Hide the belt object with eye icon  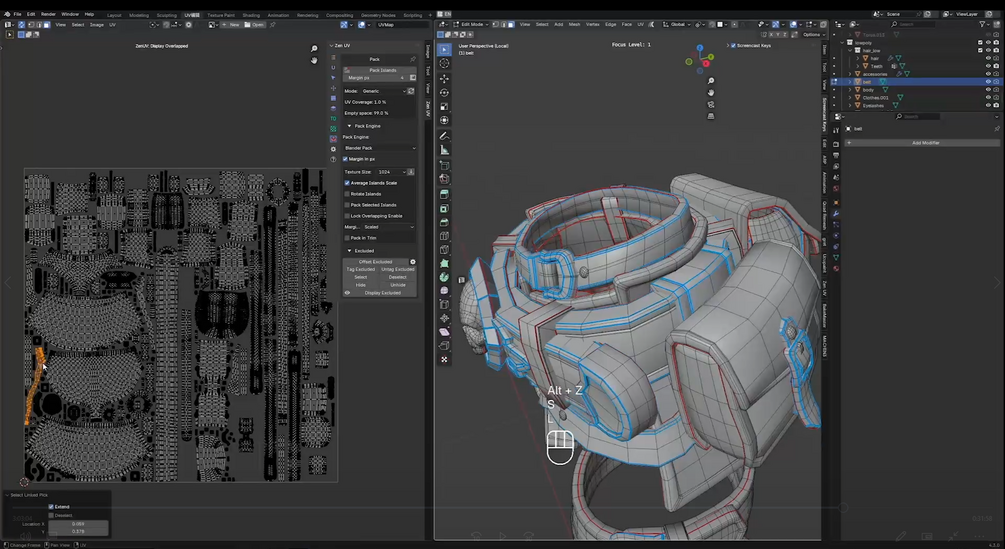[x=988, y=82]
